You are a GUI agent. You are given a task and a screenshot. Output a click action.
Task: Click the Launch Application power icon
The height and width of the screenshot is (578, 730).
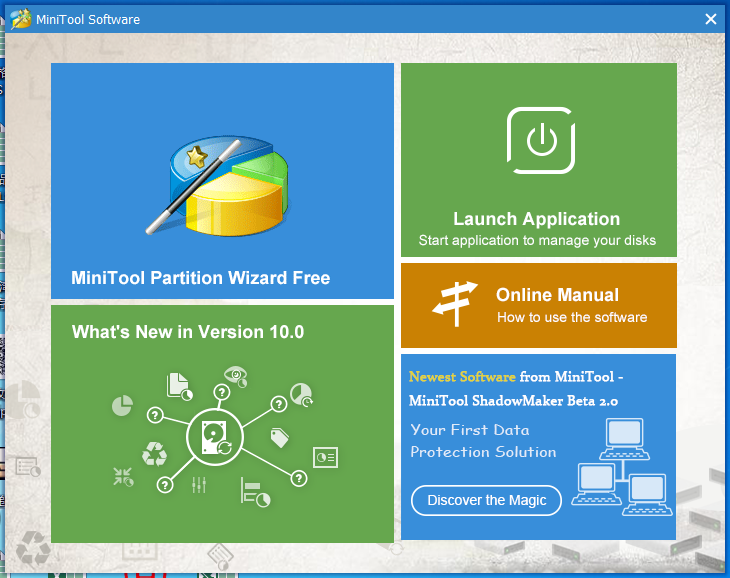[541, 141]
